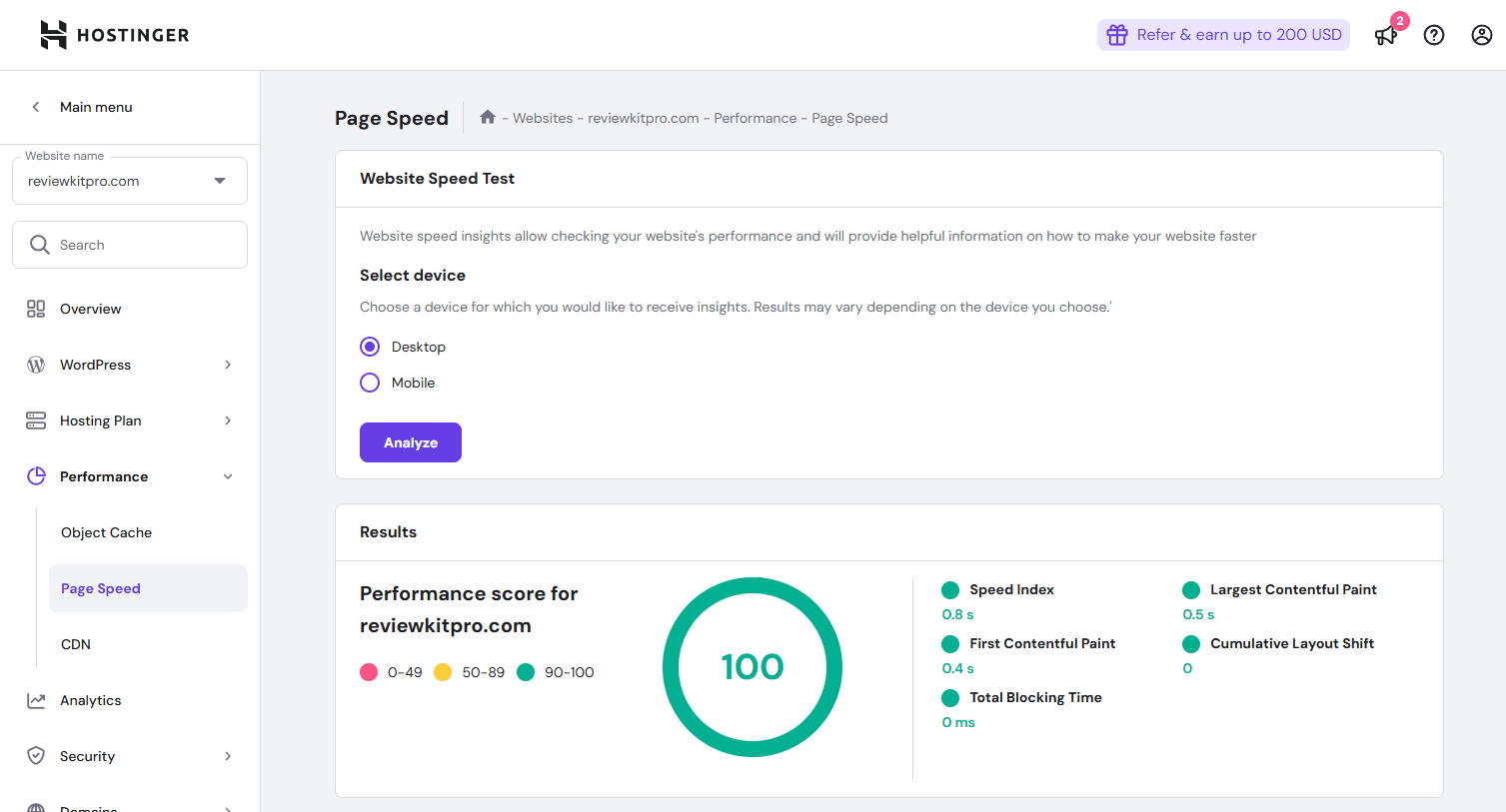Screen dimensions: 1506x812
Task: Click the Cumulative Layout Shift green indicator
Action: (1191, 644)
